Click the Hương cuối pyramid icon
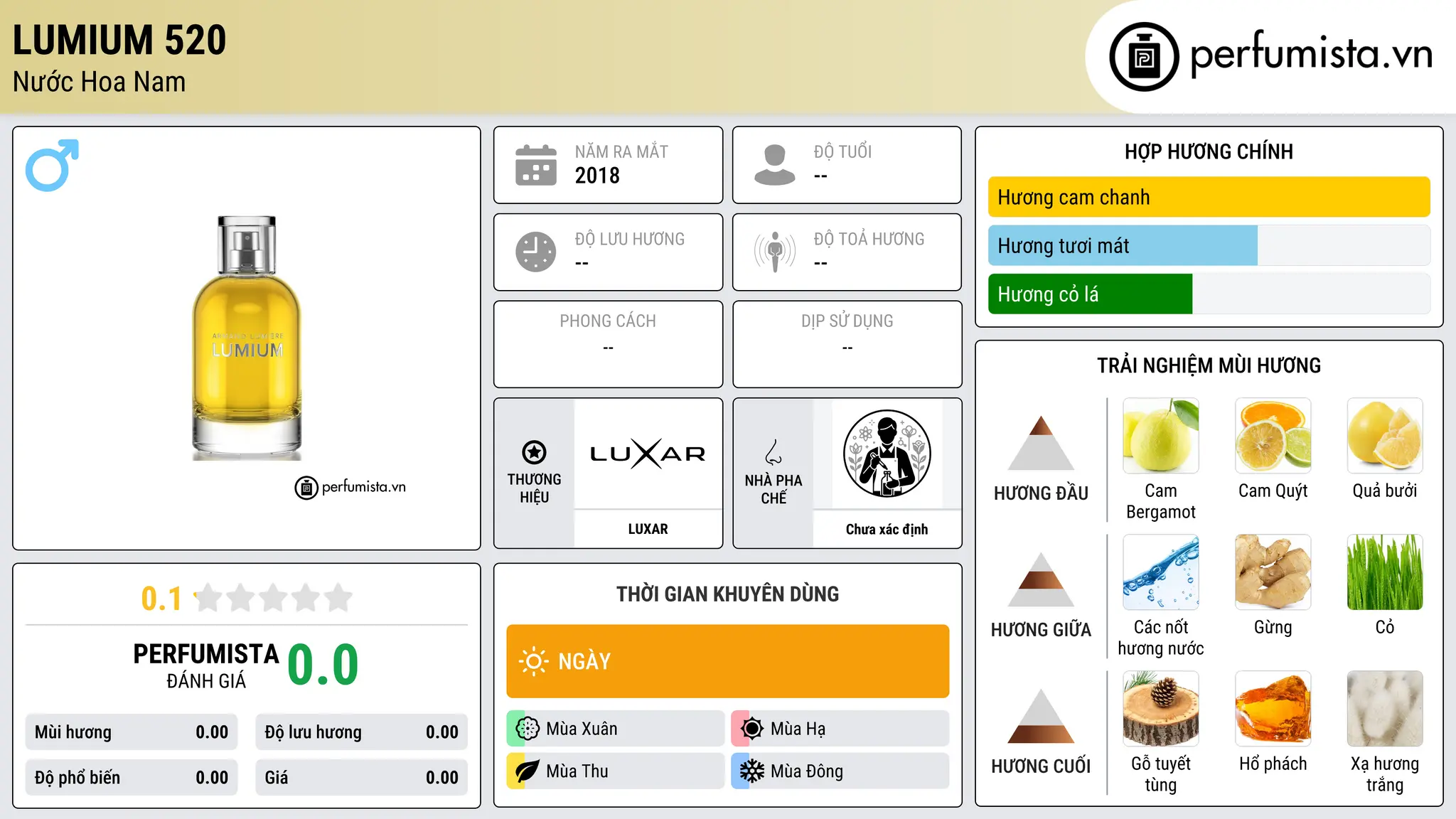The image size is (1456, 819). pyautogui.click(x=1041, y=716)
